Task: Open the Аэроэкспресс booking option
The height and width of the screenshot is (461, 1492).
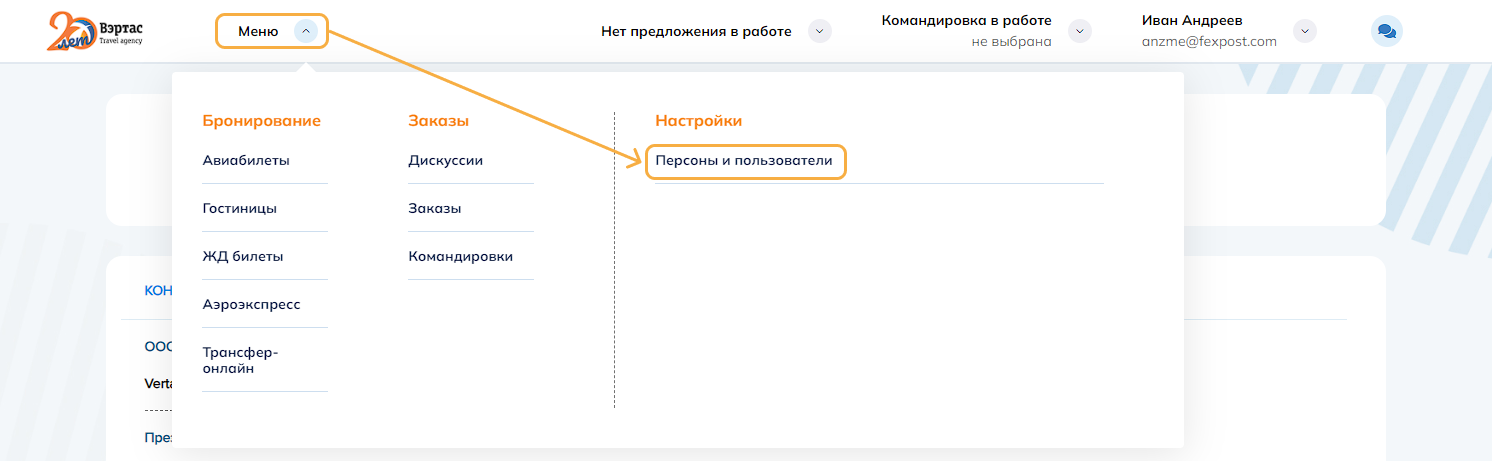Action: point(251,304)
